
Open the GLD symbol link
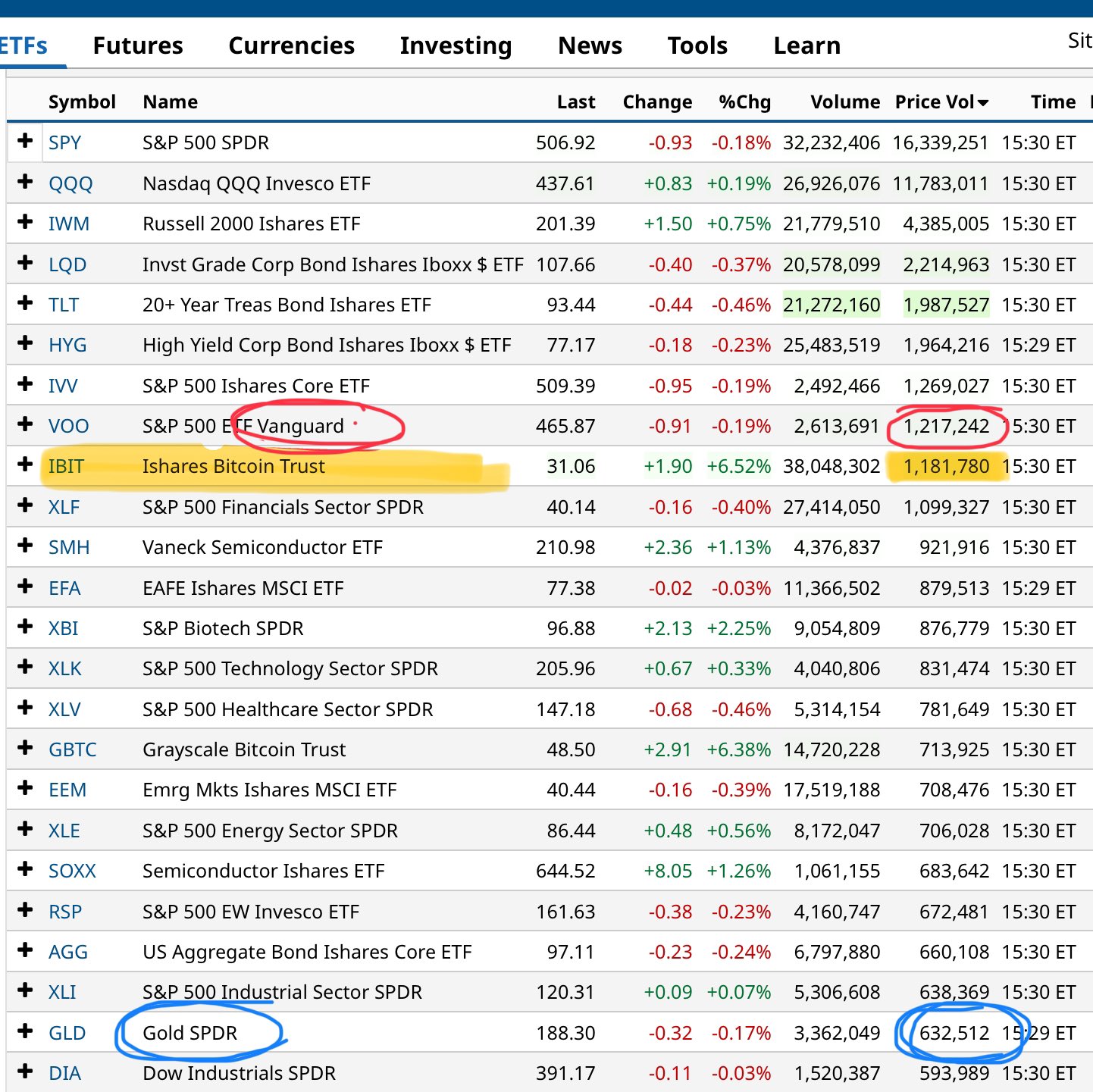pos(67,1033)
